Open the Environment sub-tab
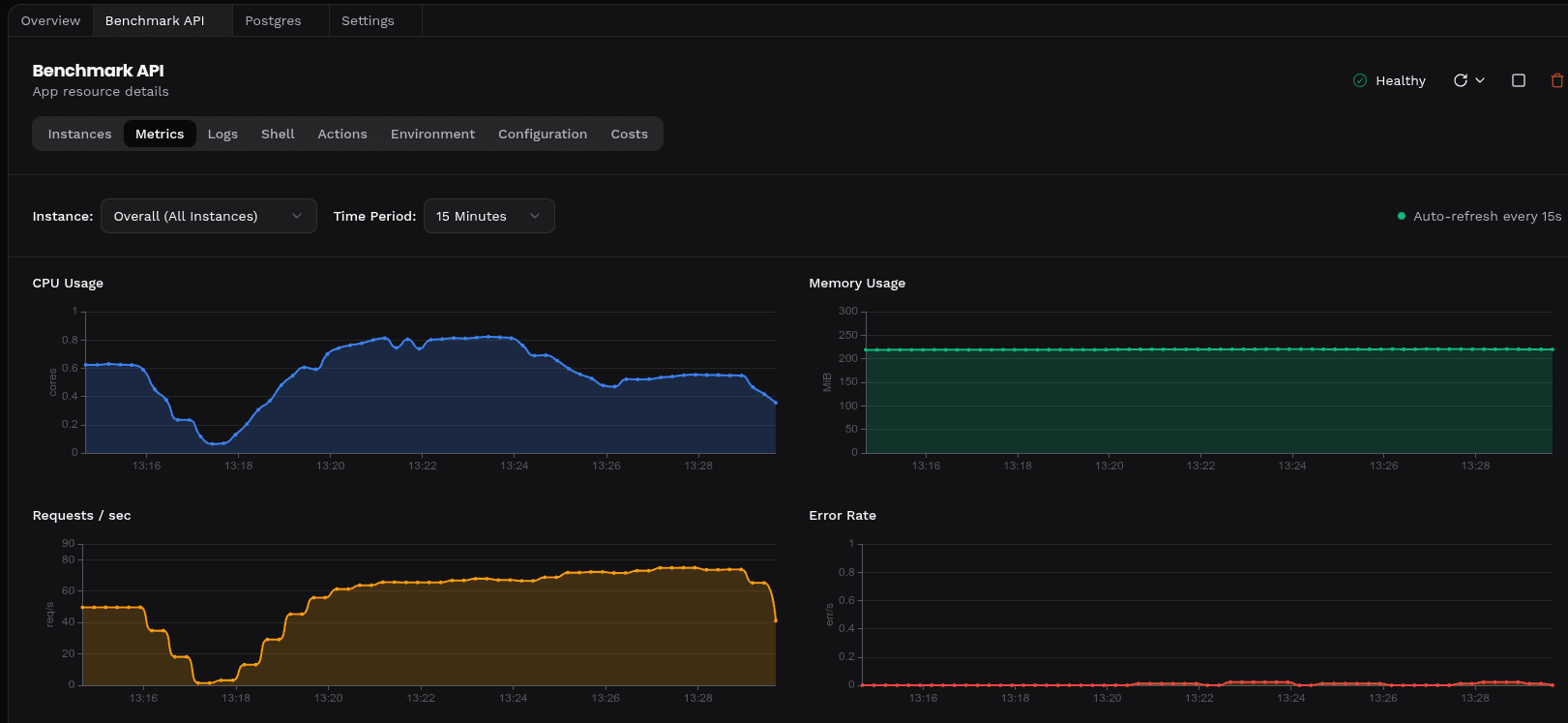The height and width of the screenshot is (723, 1568). tap(432, 134)
